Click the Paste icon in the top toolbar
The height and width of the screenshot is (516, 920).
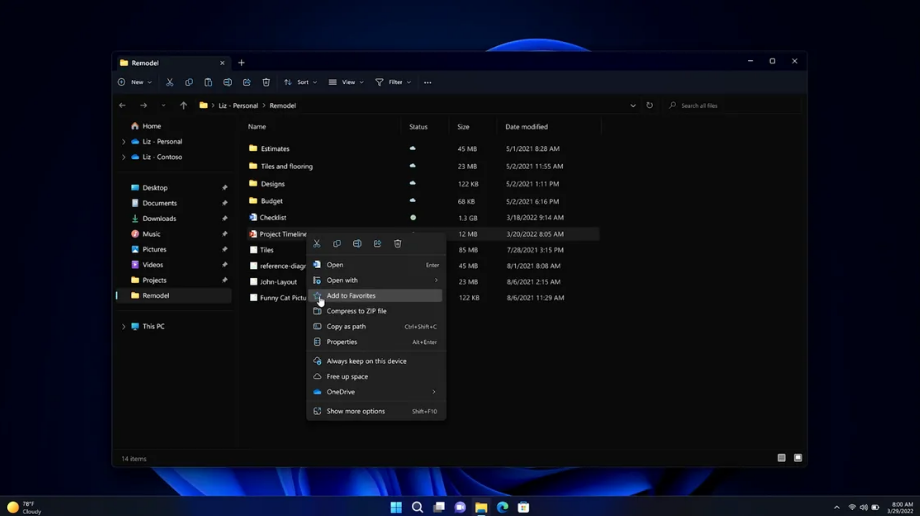coord(208,82)
